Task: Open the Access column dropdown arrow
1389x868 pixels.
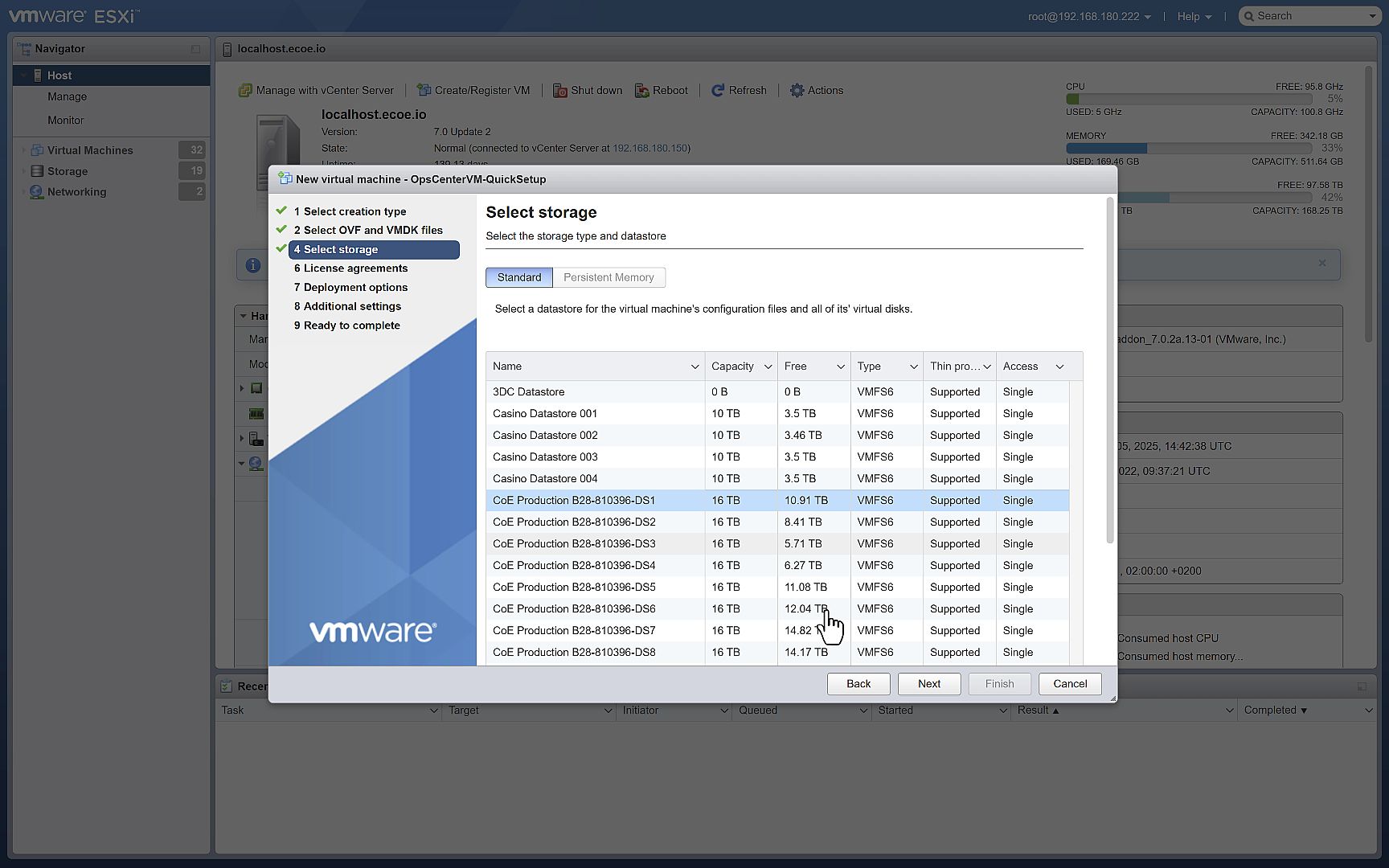Action: click(1059, 366)
